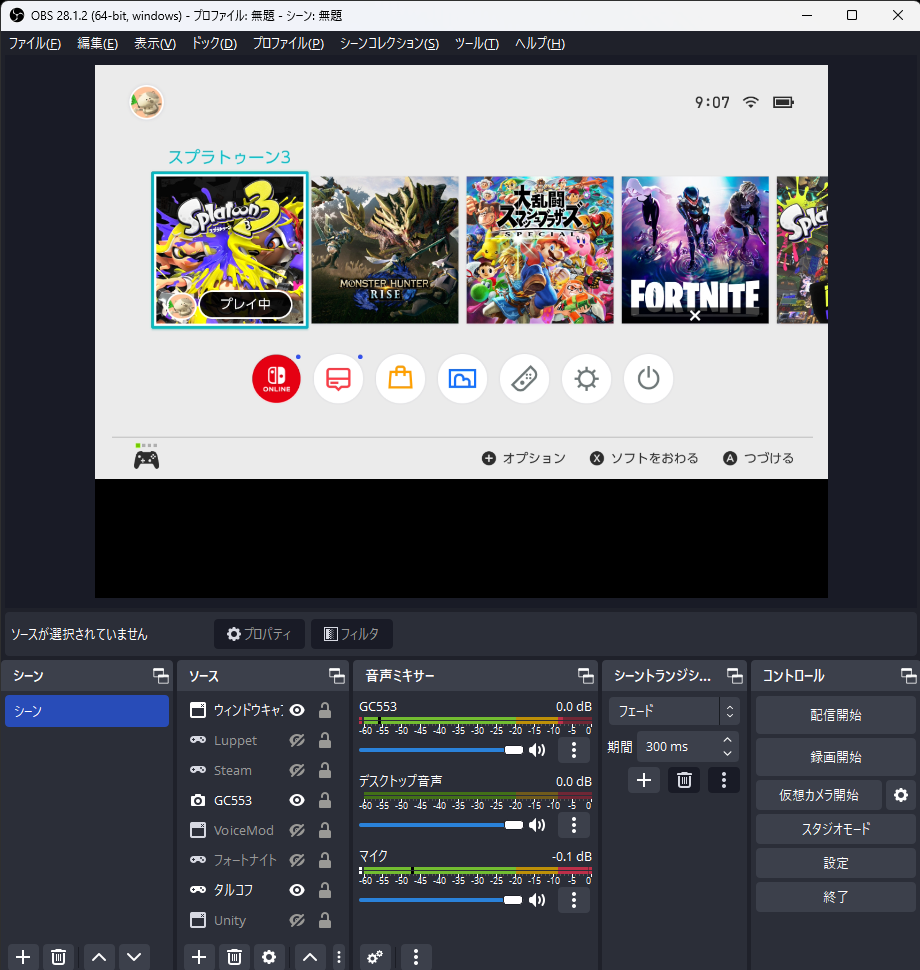Toggle lock on the タルコフ source

pyautogui.click(x=325, y=890)
